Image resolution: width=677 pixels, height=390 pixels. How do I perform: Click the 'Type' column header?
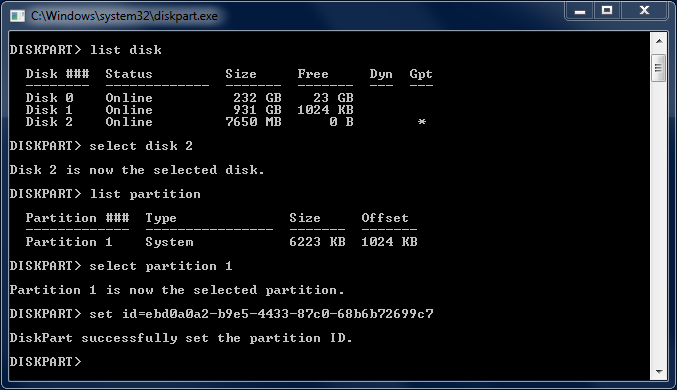point(161,218)
